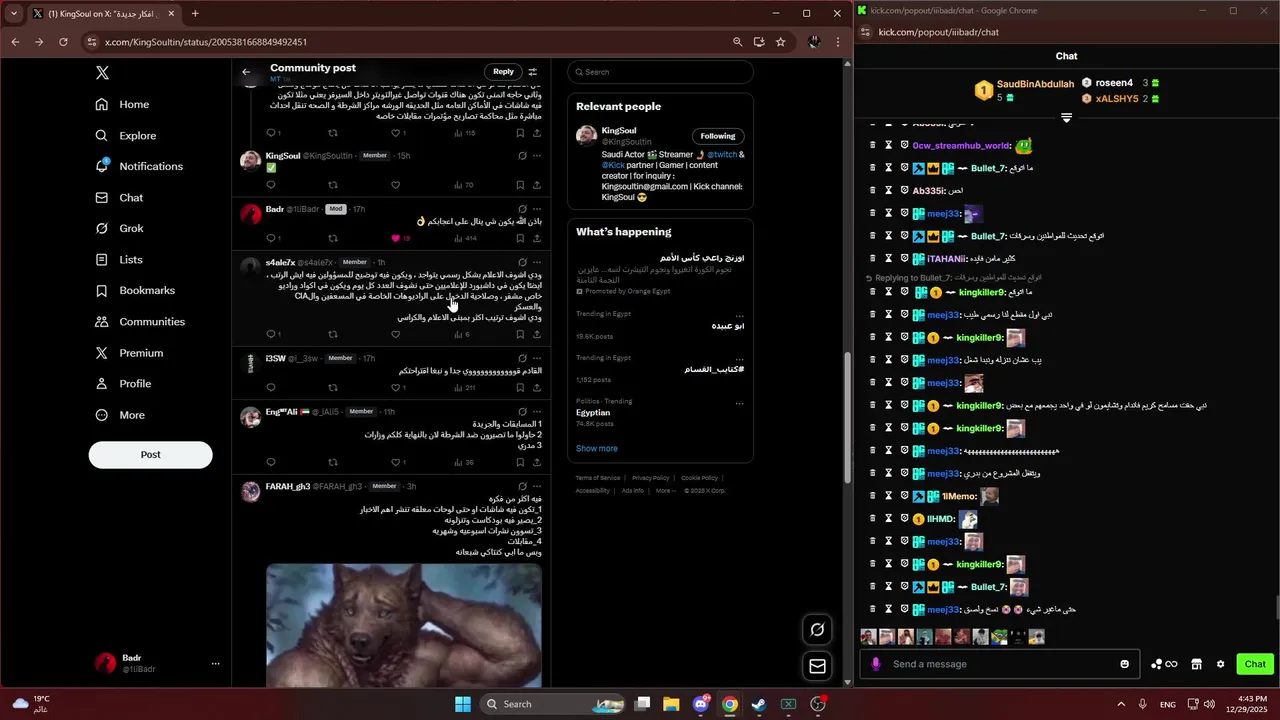Click Grok icon on KingSoul's reply
1280x720 pixels.
[522, 156]
